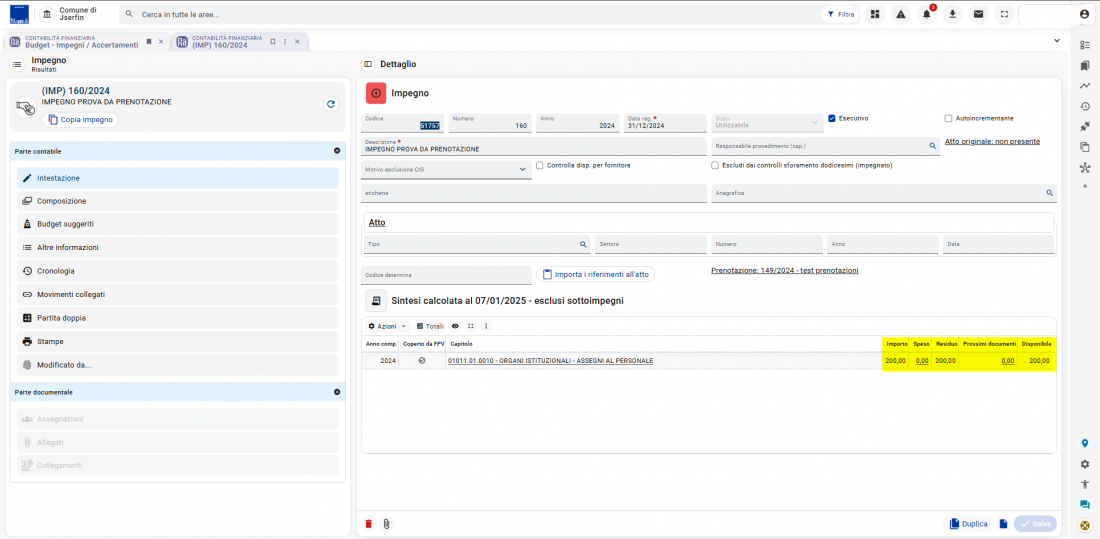Open the Motivo esclusione CIG dropdown
This screenshot has width=1100, height=539.
(446, 169)
